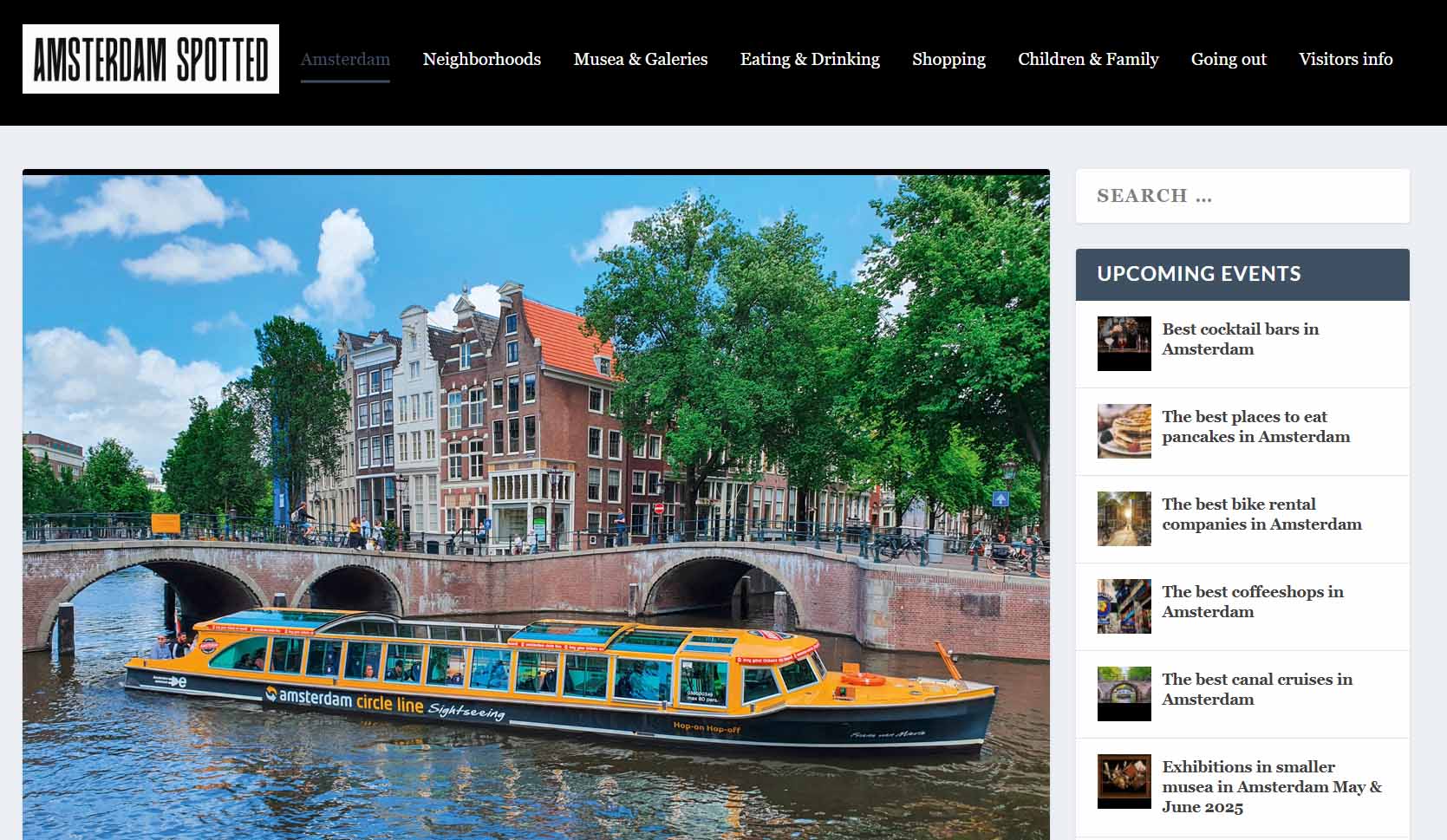Select the Going out menu item
Screen dimensions: 1447x840
tap(1229, 59)
